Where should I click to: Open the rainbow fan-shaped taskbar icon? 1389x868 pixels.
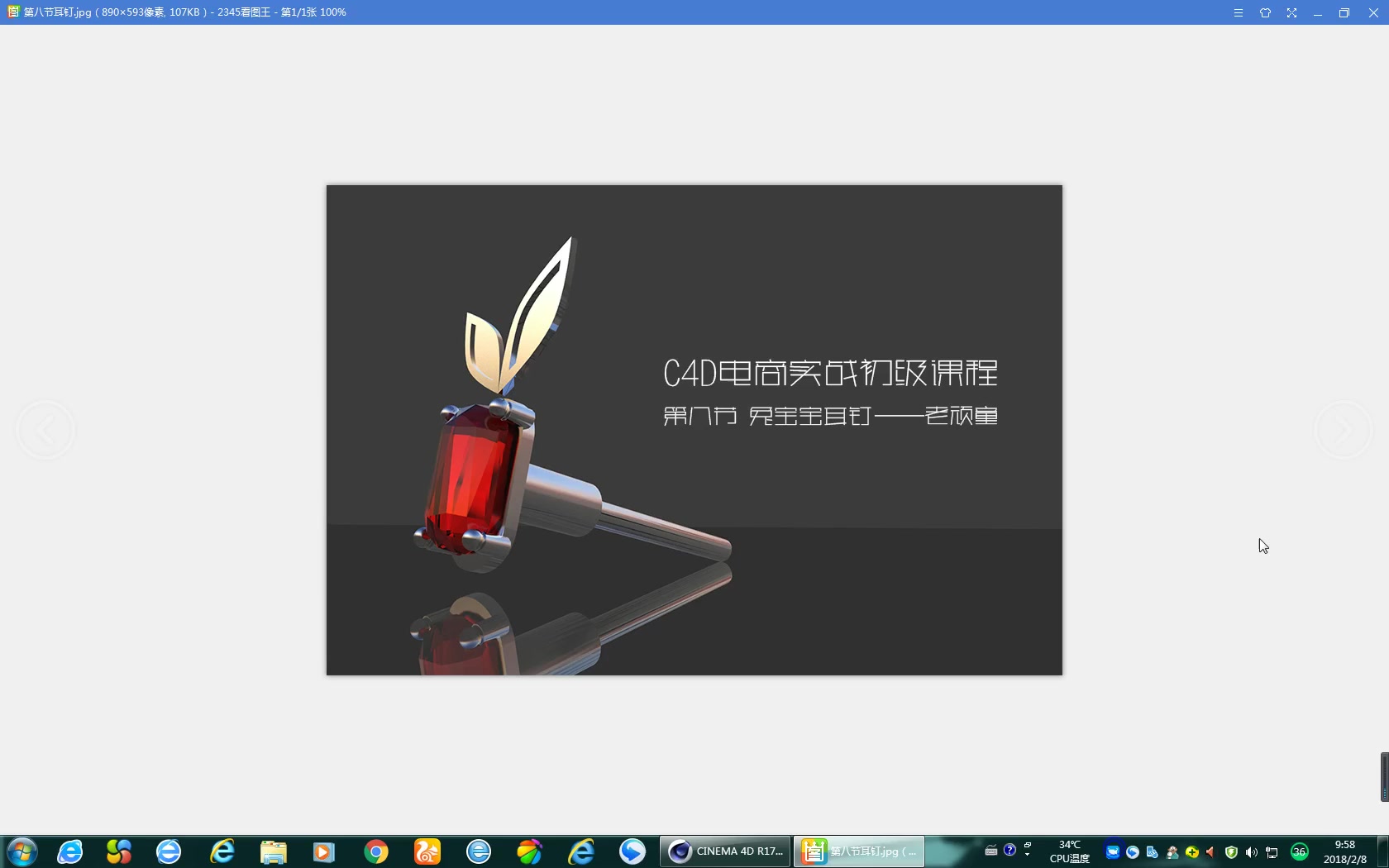coord(529,851)
